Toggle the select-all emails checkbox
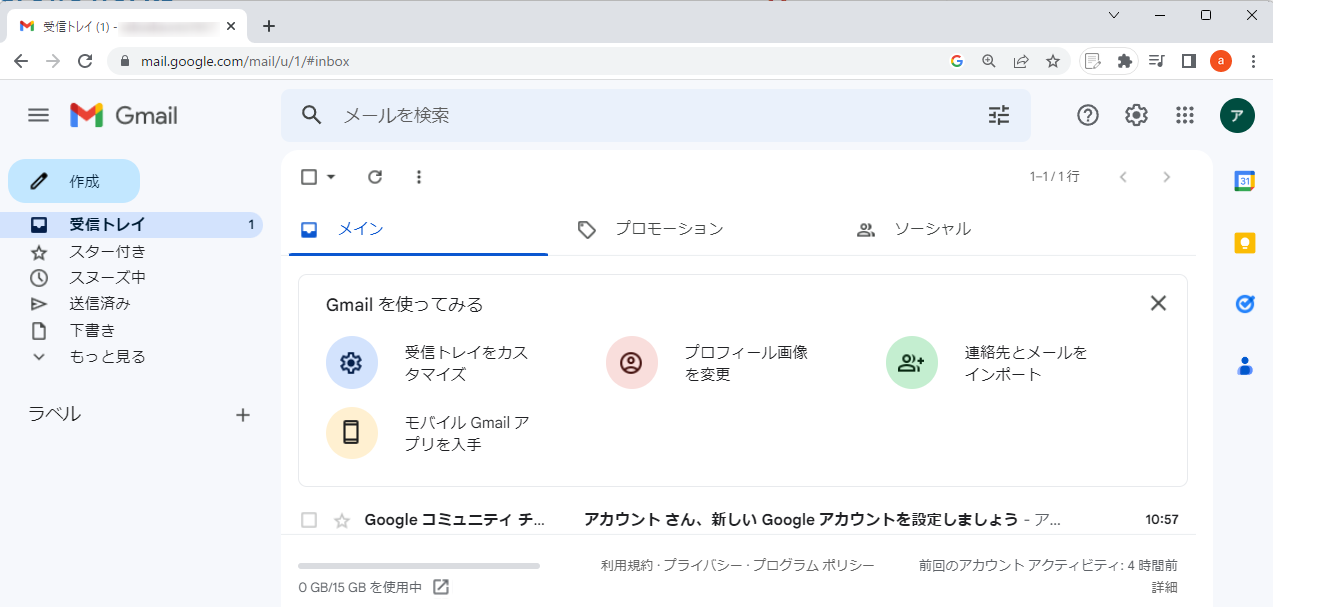Viewport: 1344px width, 607px height. pos(309,177)
